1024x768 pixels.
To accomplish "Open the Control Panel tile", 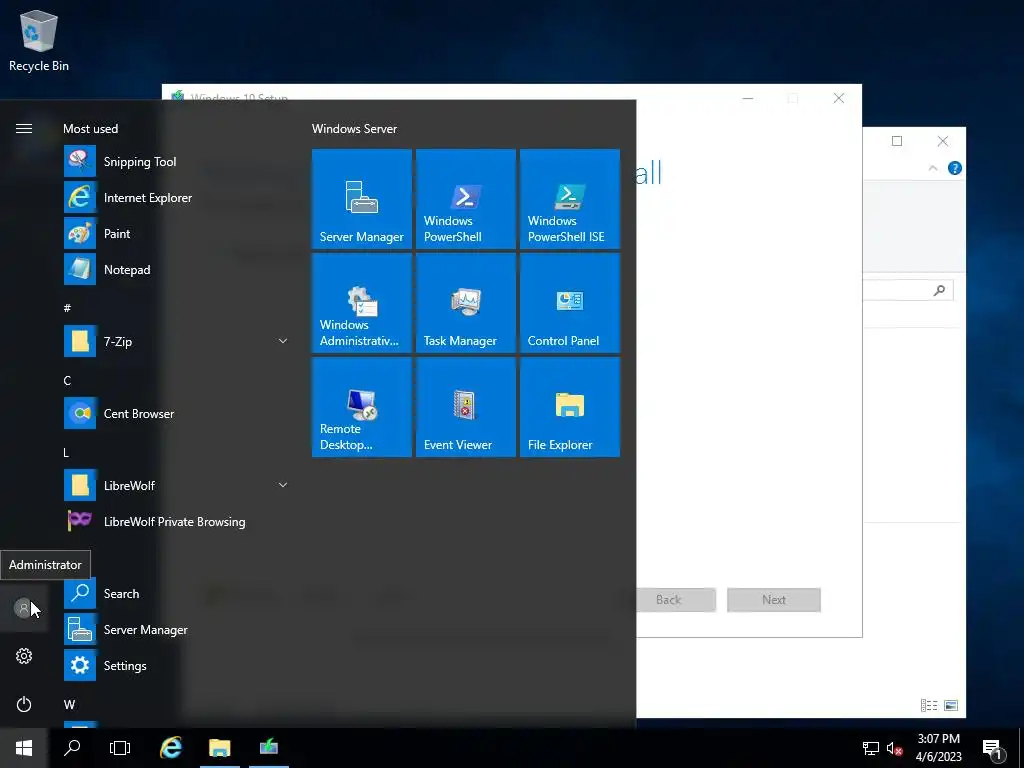I will tap(569, 302).
